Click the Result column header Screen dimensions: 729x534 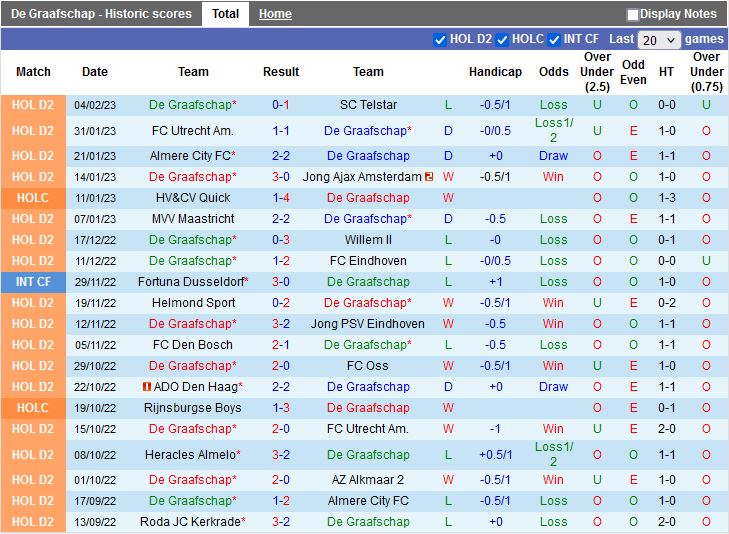281,72
